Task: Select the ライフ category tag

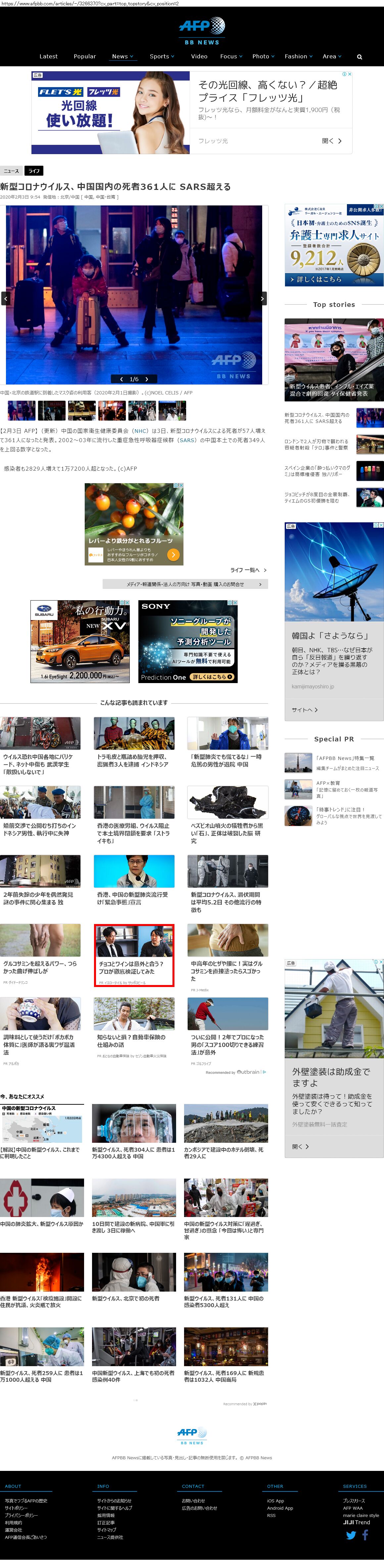Action: 35,171
